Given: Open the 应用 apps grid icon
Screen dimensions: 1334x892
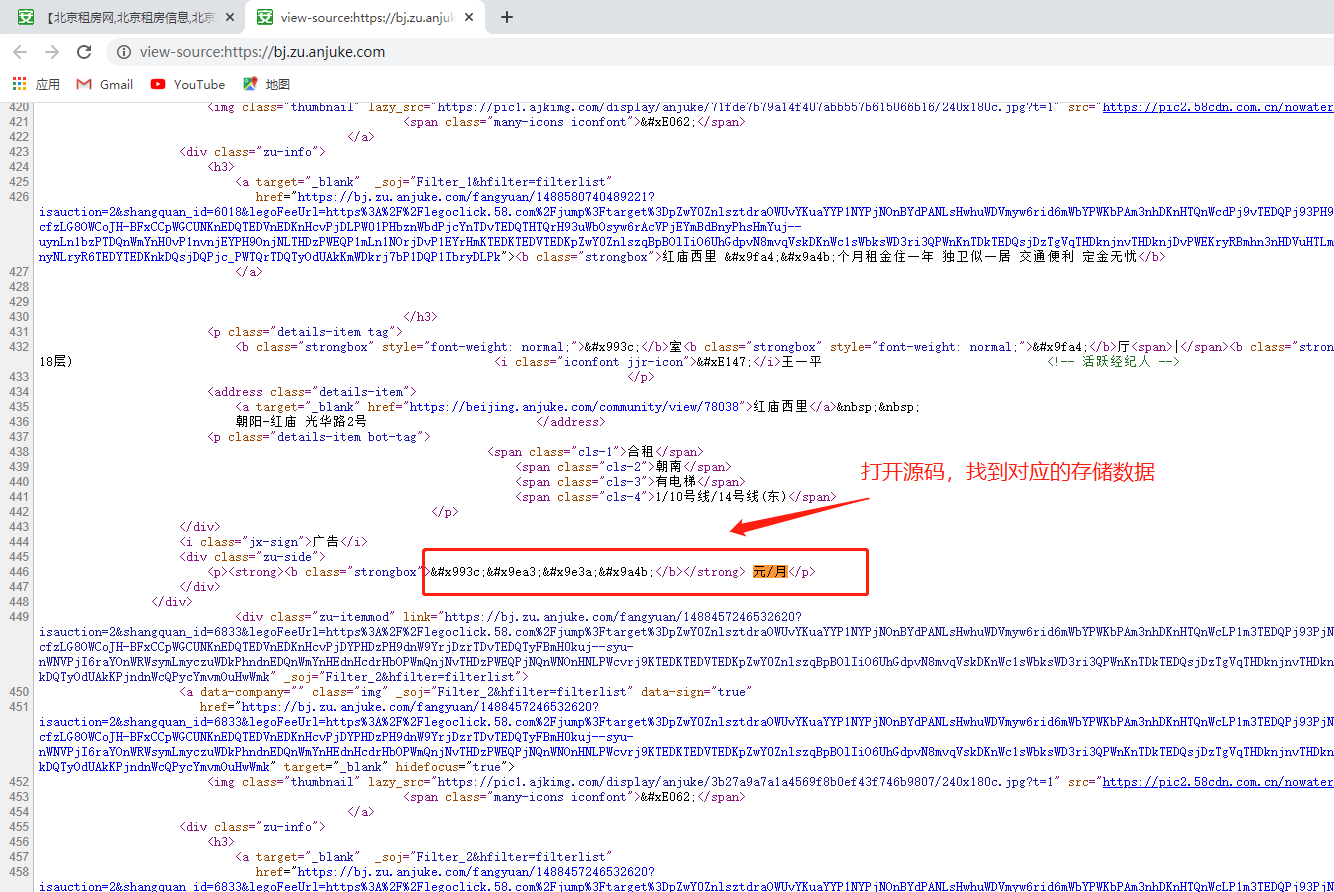Looking at the screenshot, I should point(17,84).
